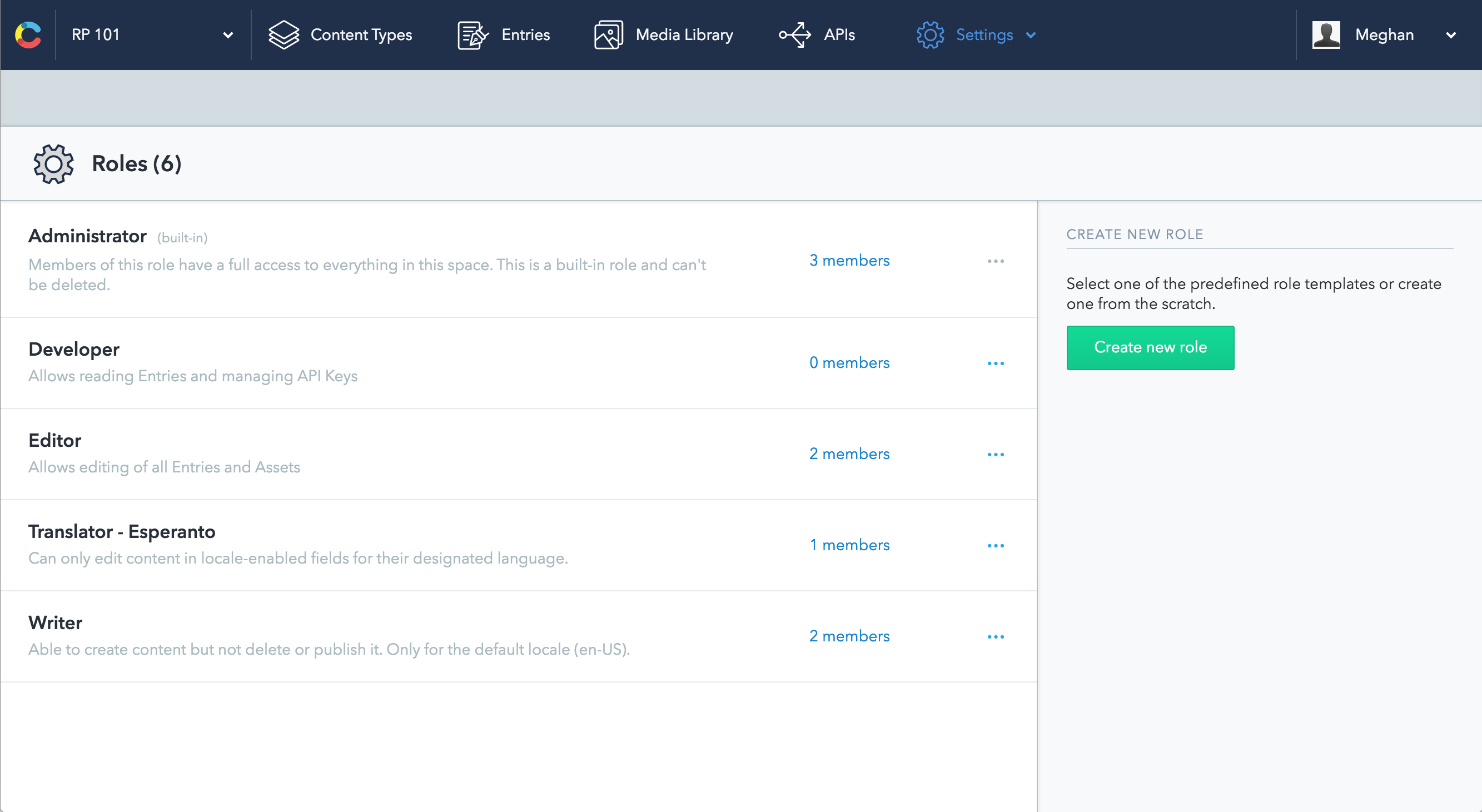The width and height of the screenshot is (1482, 812).
Task: Go to Entries in navigation
Action: (x=525, y=35)
